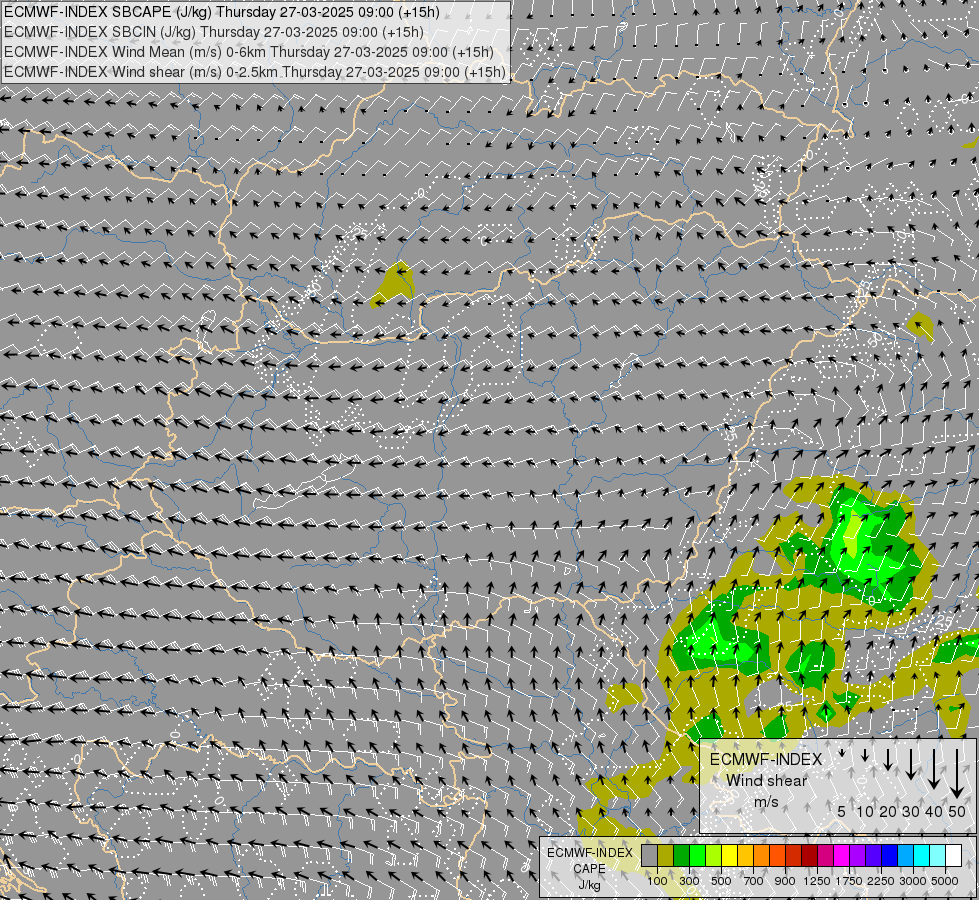This screenshot has width=979, height=900.
Task: Click the 5 m/s wind shear legend arrow
Action: 842,753
